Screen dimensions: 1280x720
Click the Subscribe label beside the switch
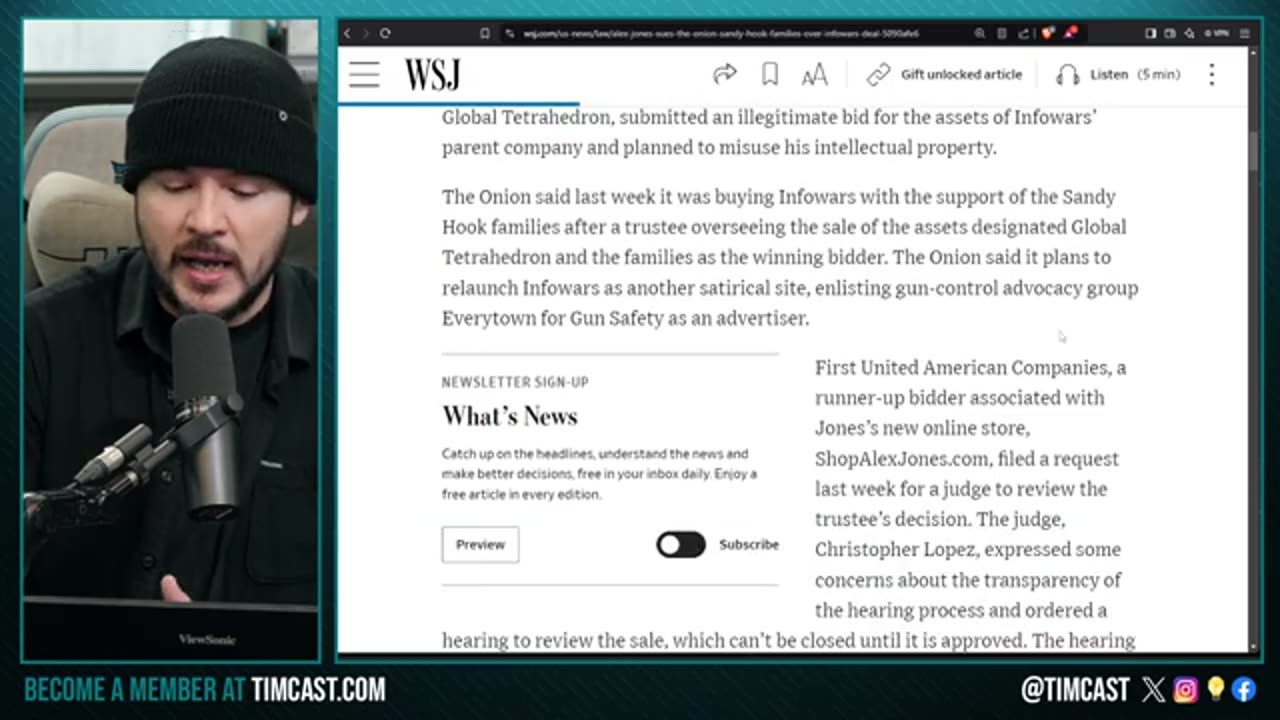(748, 544)
